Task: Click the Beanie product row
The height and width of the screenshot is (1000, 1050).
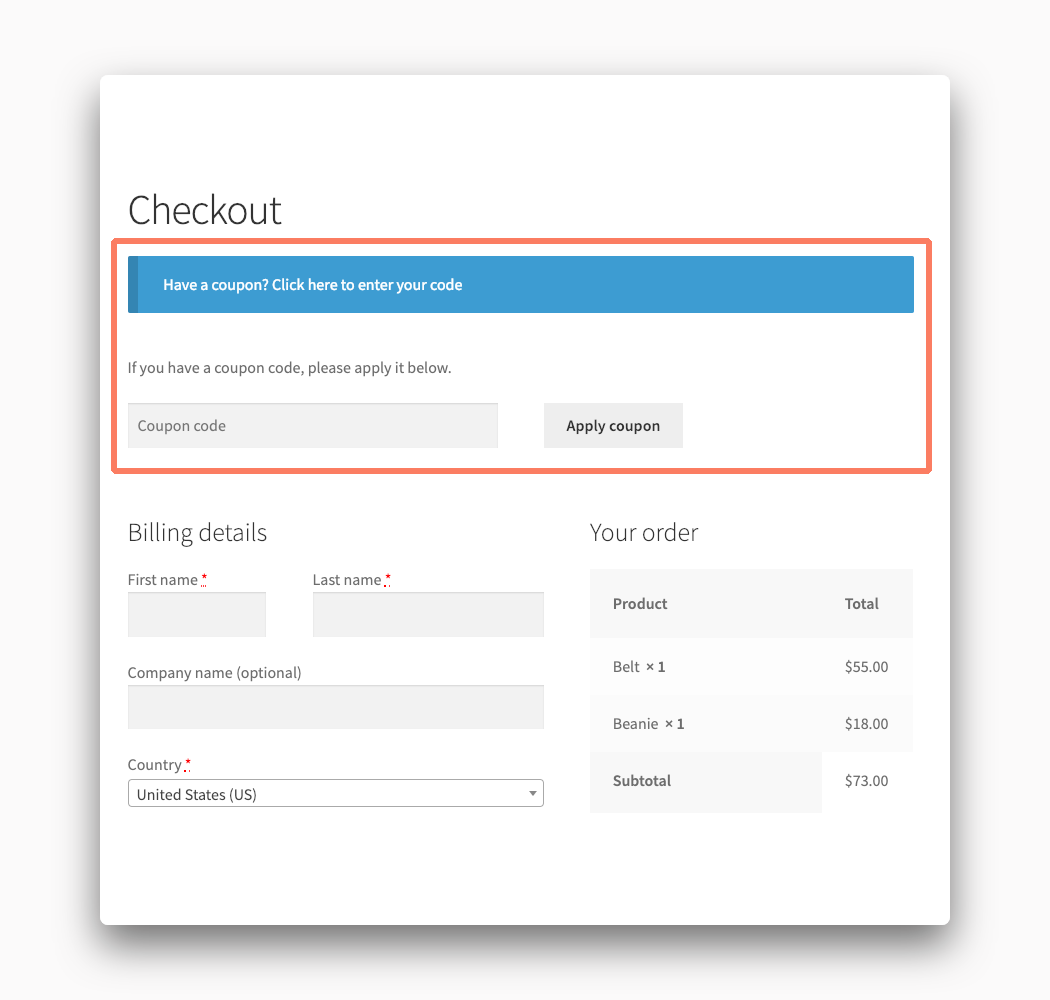Action: 649,723
